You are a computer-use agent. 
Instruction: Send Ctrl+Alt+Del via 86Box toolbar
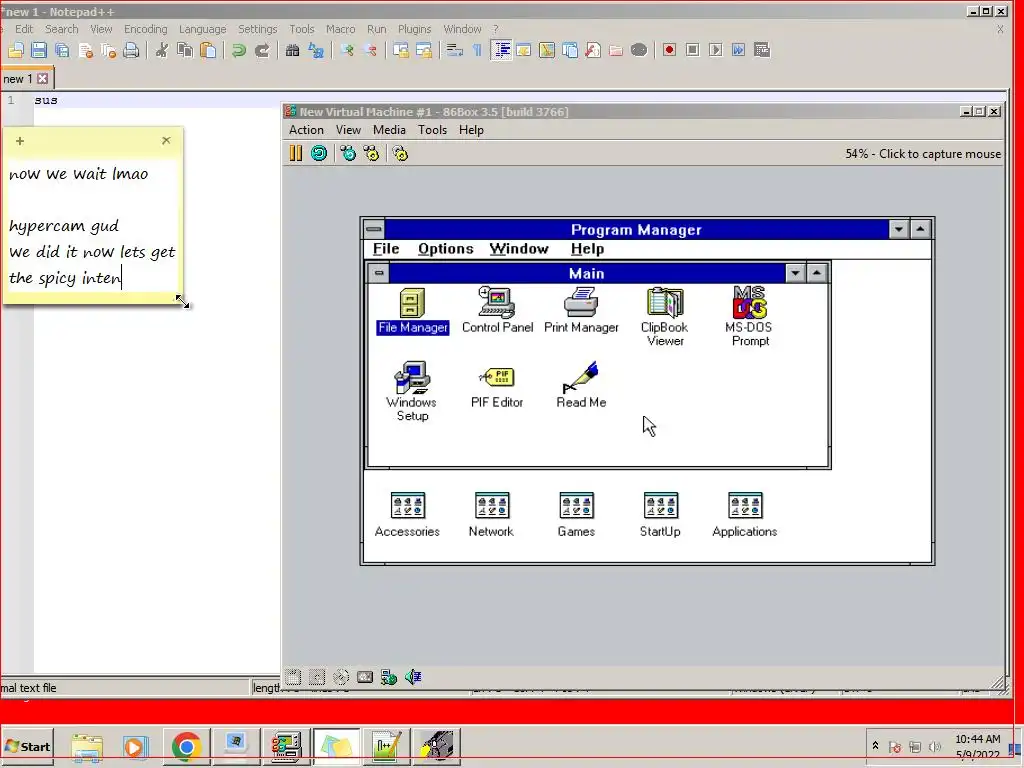pyautogui.click(x=348, y=153)
